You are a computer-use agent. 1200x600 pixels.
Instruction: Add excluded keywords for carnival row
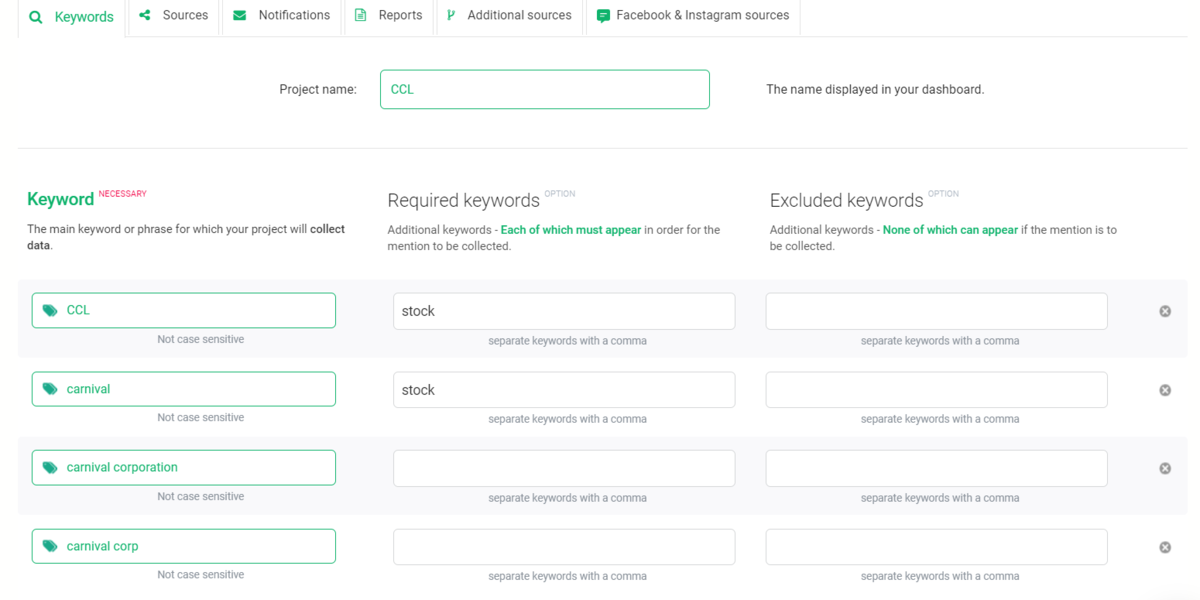coord(937,390)
